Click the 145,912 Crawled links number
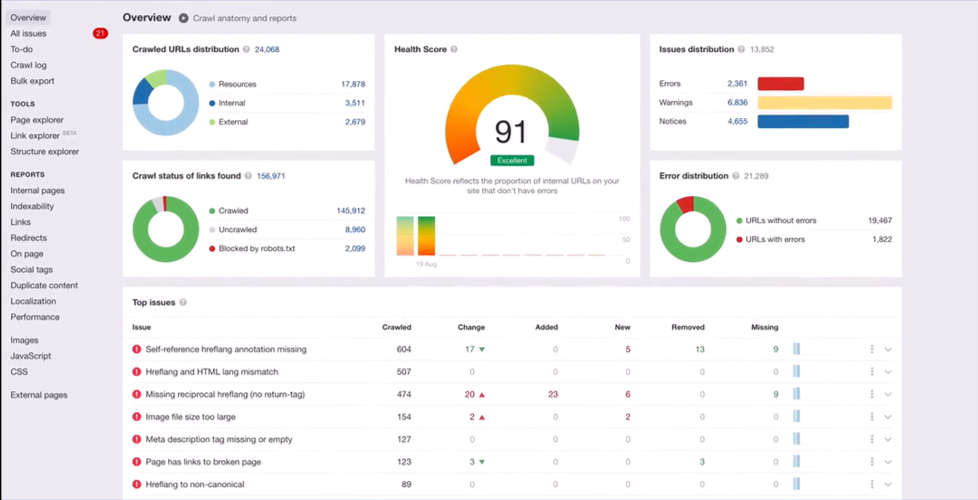978x500 pixels. click(x=350, y=211)
